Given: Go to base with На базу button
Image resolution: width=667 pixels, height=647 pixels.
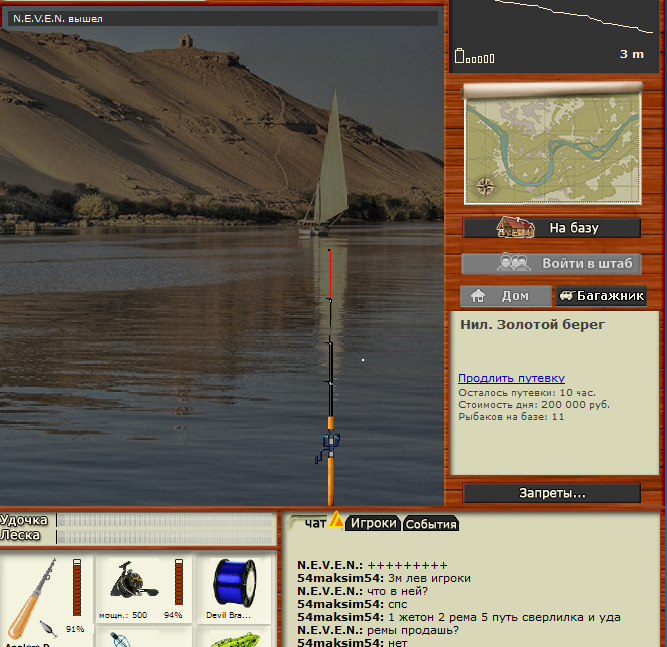Looking at the screenshot, I should [x=552, y=228].
